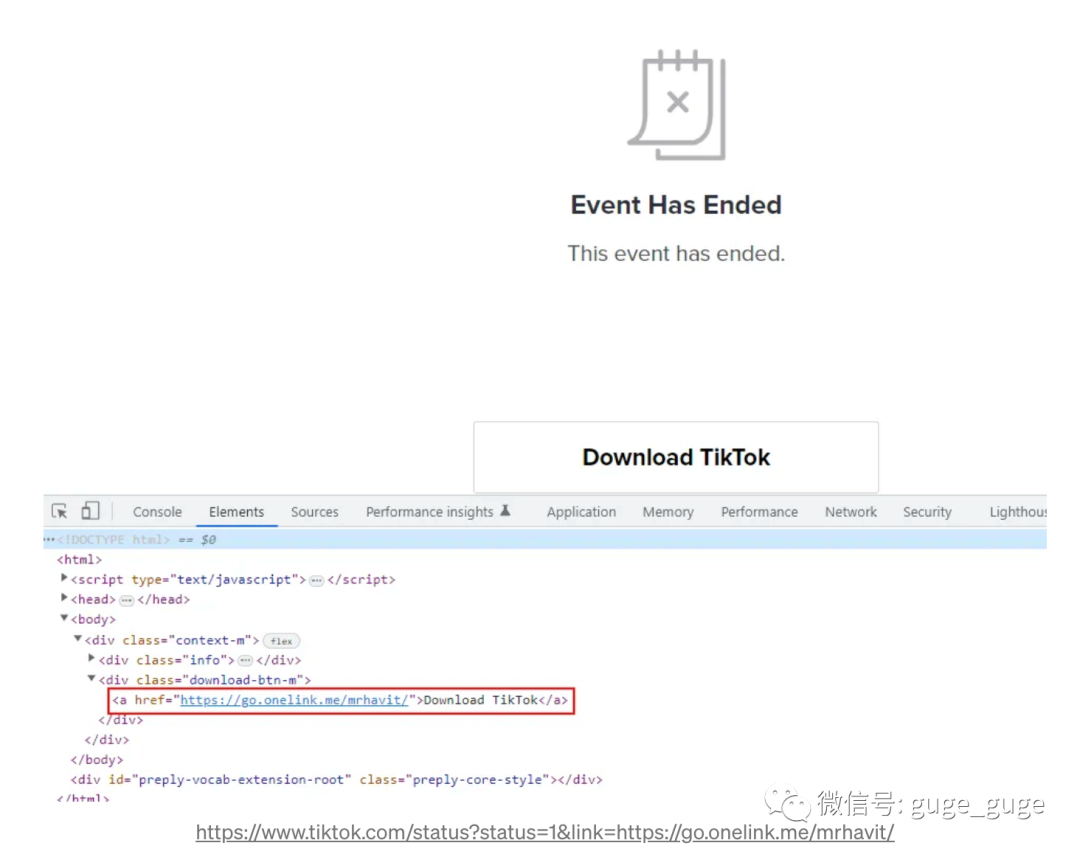This screenshot has height=854, width=1080.
Task: Click the Download TikTok button
Action: point(676,457)
